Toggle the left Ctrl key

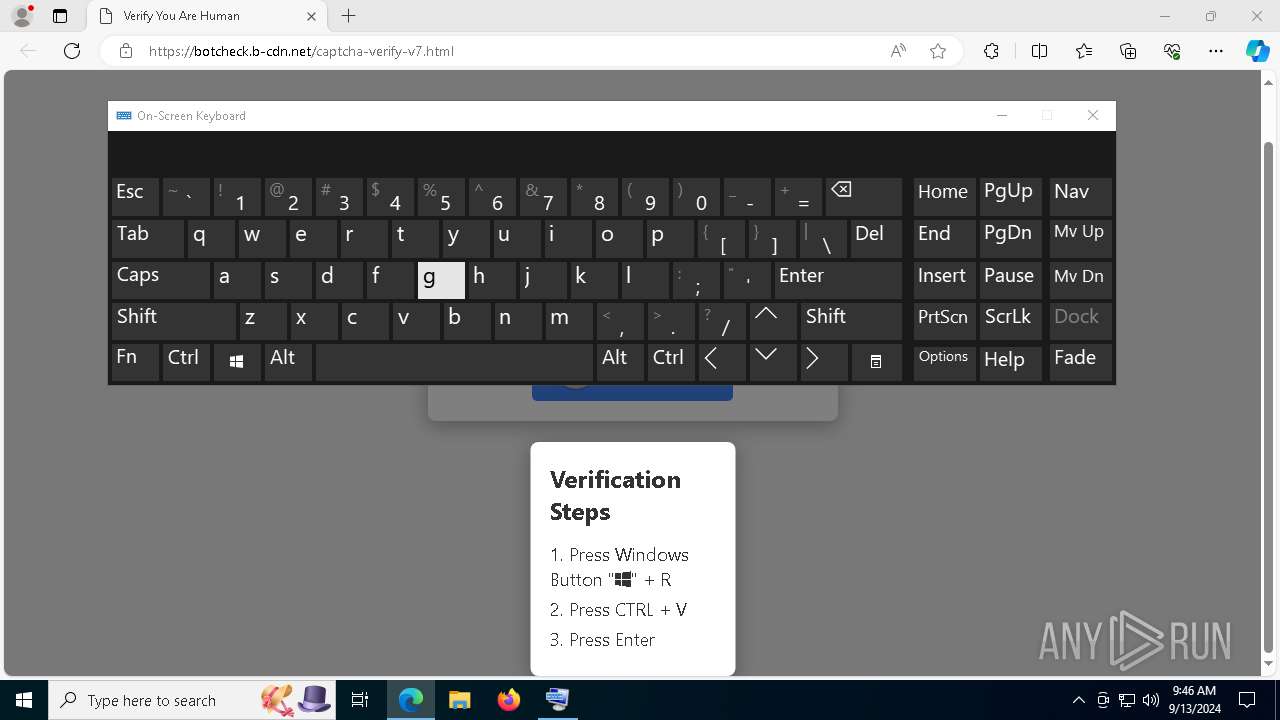pos(187,361)
